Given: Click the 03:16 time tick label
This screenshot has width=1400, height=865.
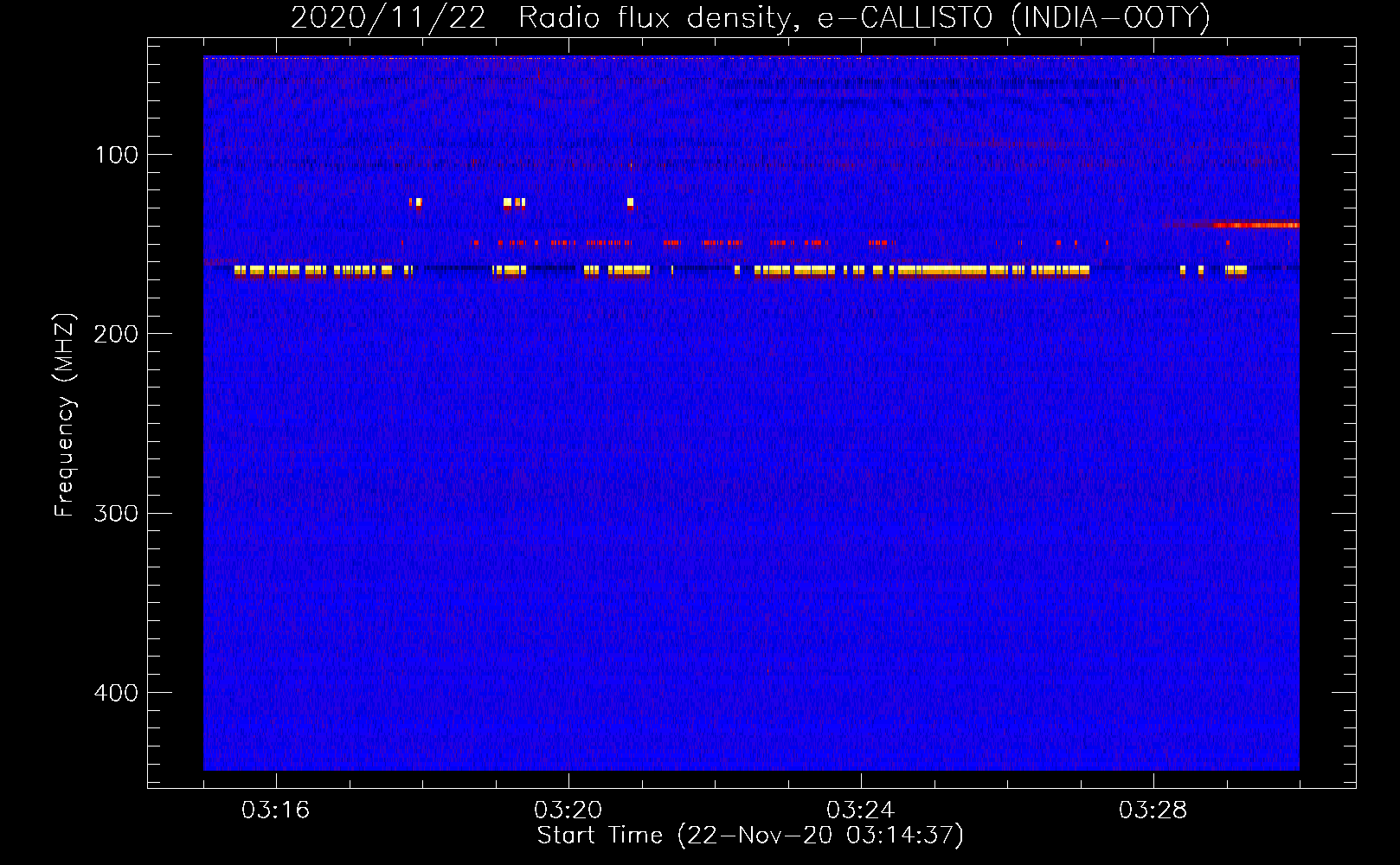Looking at the screenshot, I should (x=275, y=811).
